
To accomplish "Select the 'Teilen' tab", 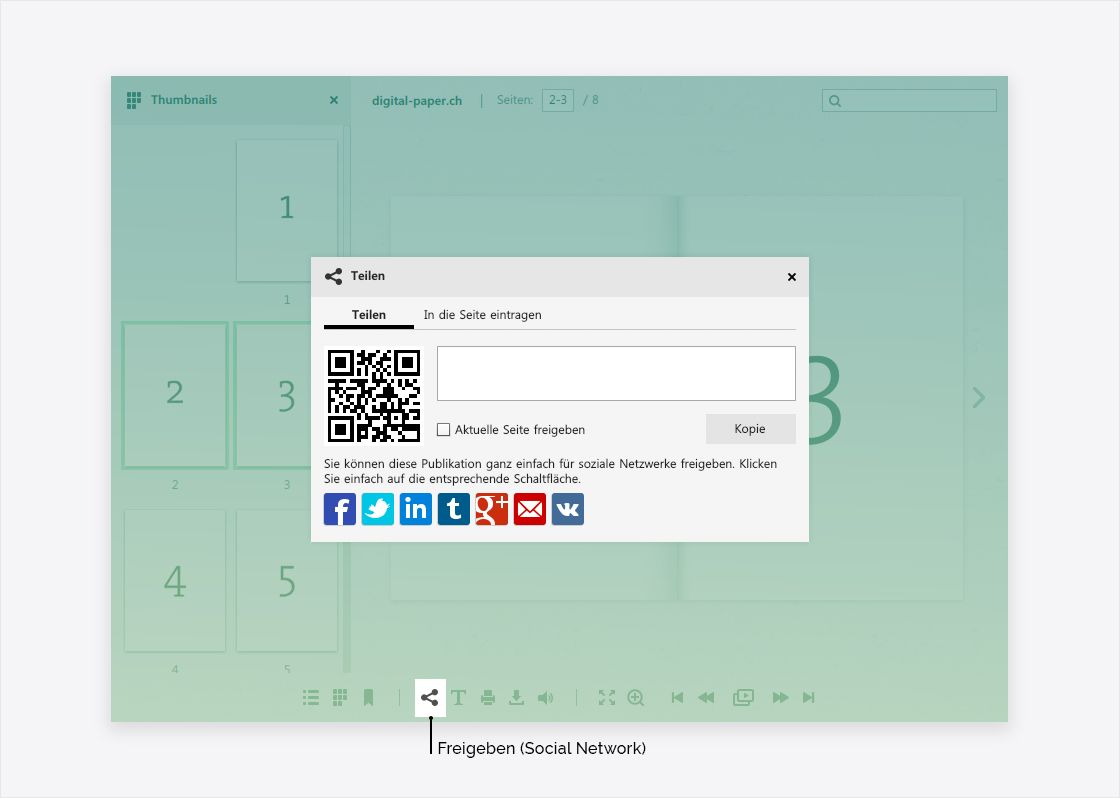I will click(369, 315).
